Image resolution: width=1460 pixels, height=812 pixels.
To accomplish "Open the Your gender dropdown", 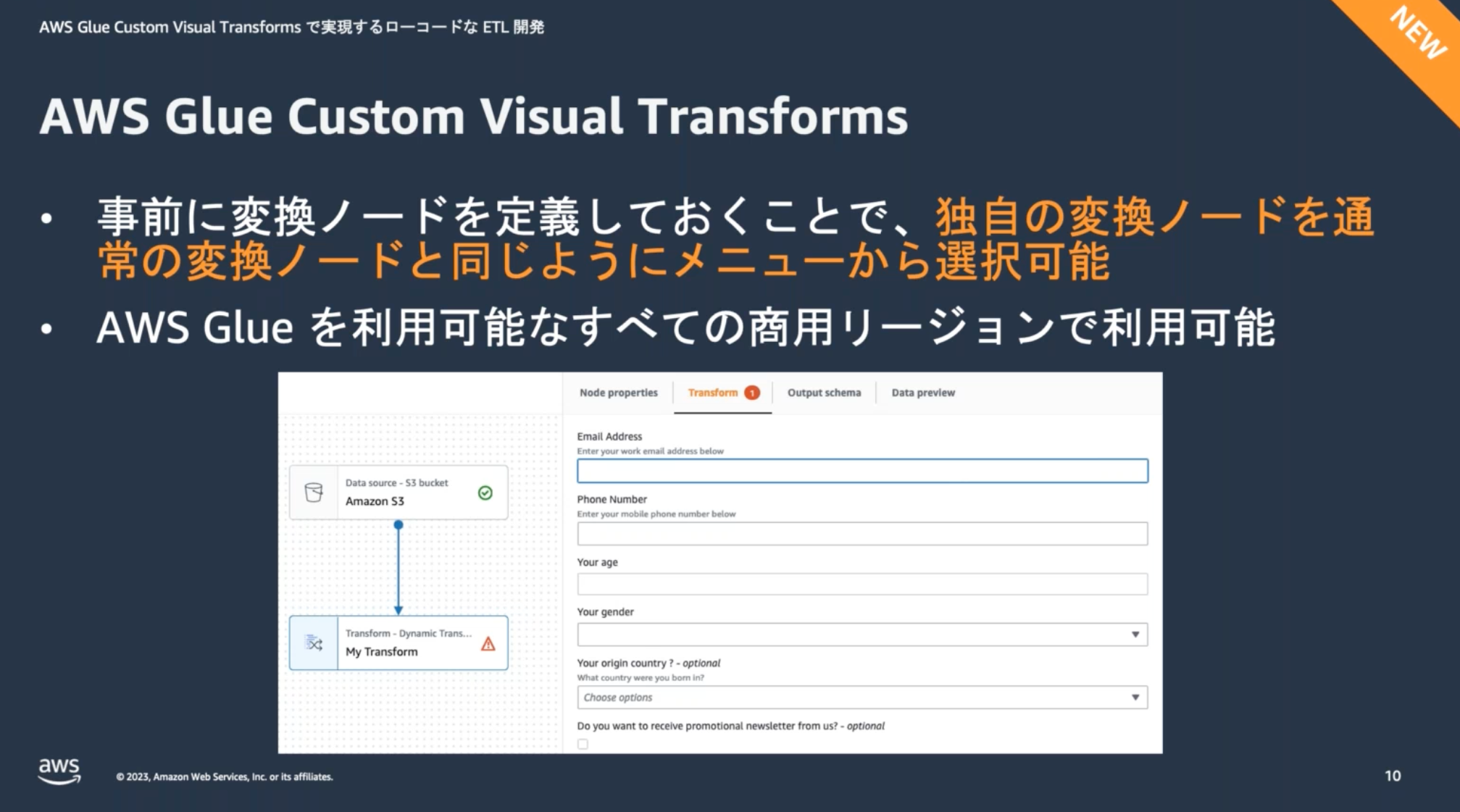I will click(x=862, y=635).
